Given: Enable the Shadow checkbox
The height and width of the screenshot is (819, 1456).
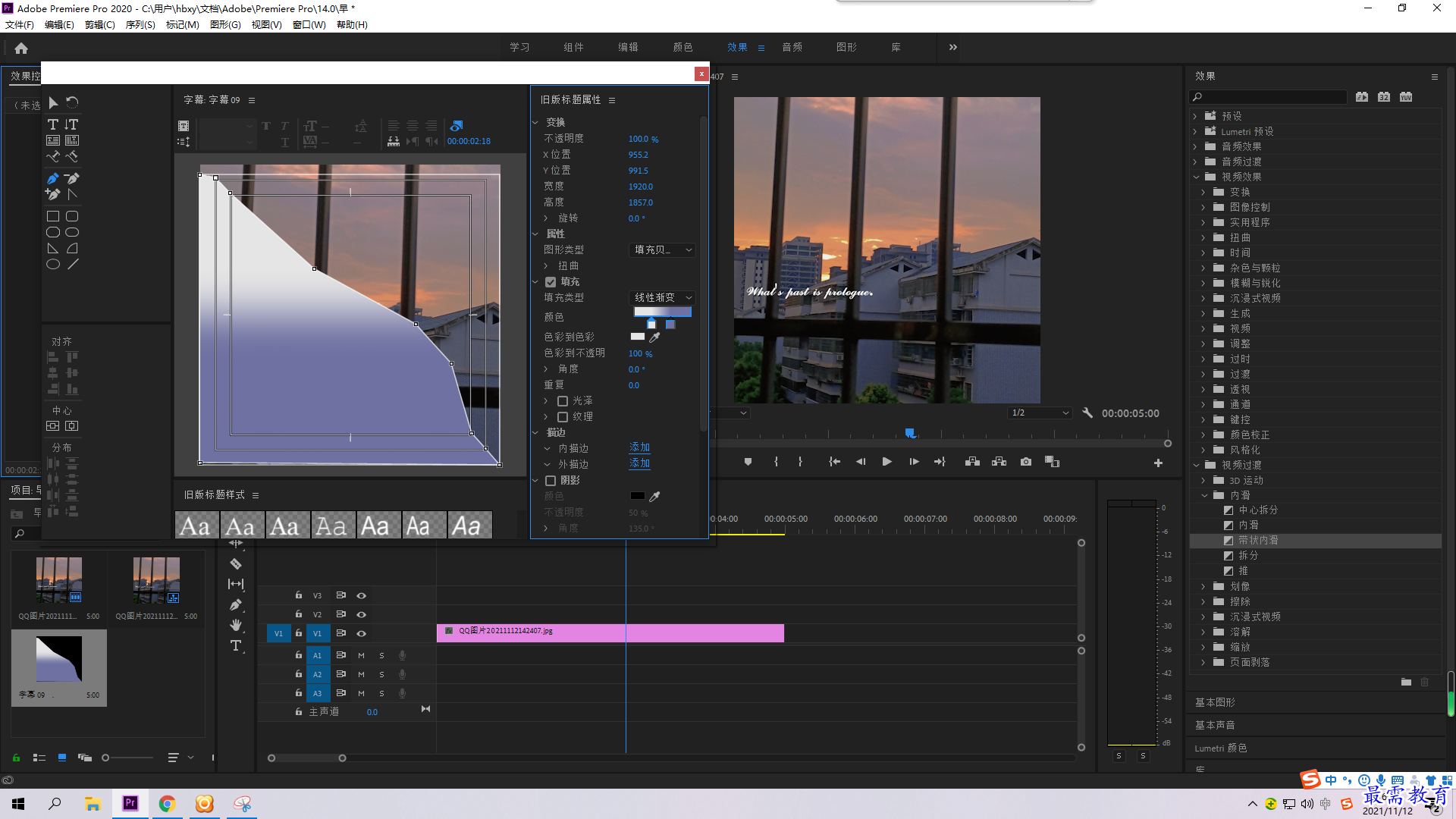Looking at the screenshot, I should [551, 481].
